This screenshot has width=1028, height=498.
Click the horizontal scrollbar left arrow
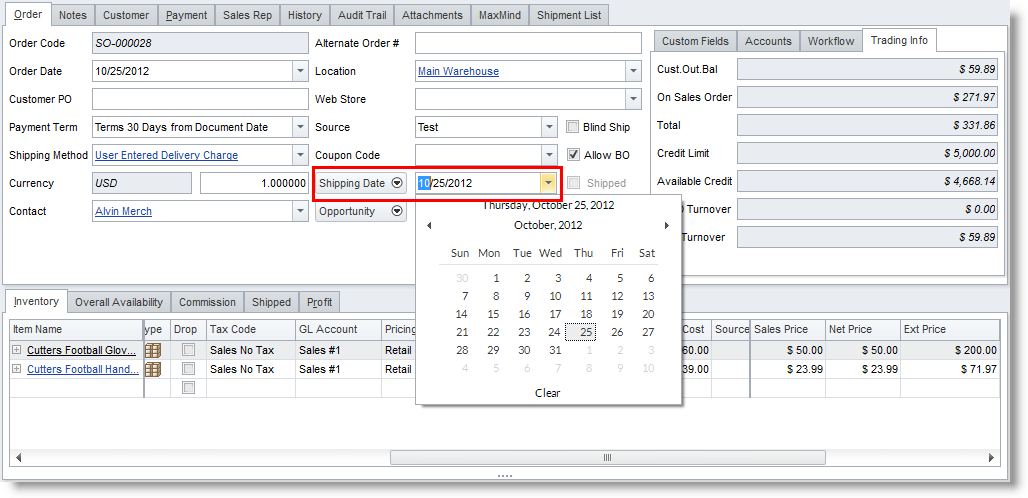point(18,457)
